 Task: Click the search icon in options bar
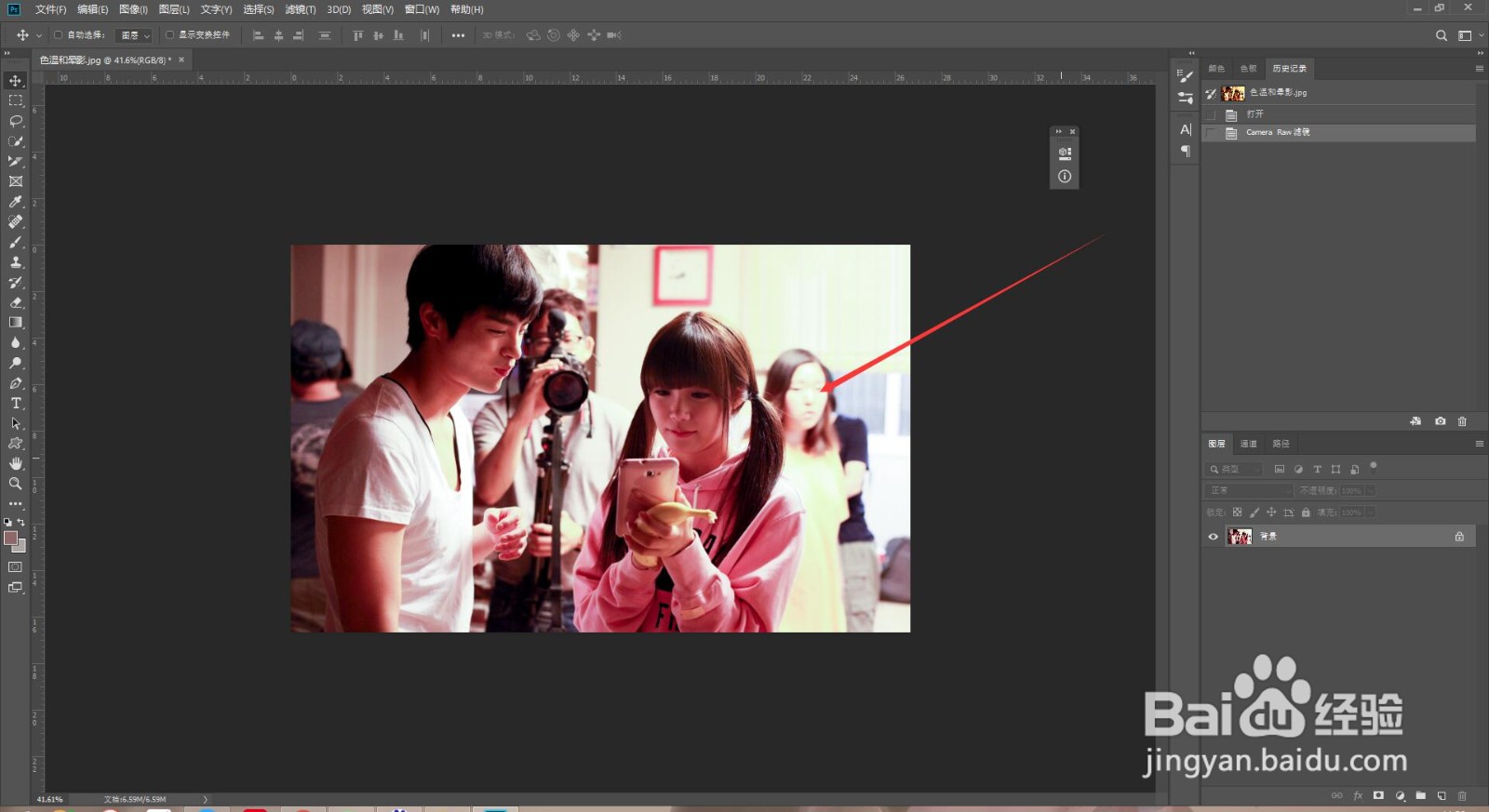tap(1442, 35)
